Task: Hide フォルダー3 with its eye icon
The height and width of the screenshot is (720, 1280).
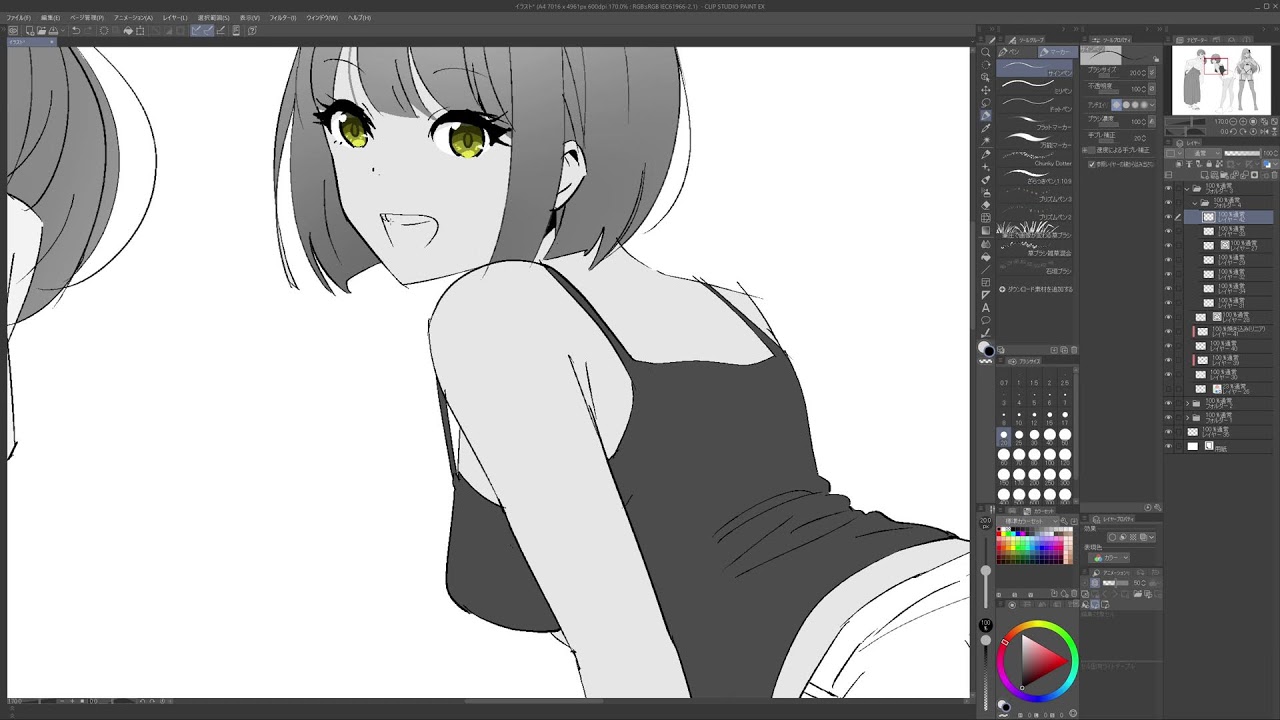Action: [1168, 188]
